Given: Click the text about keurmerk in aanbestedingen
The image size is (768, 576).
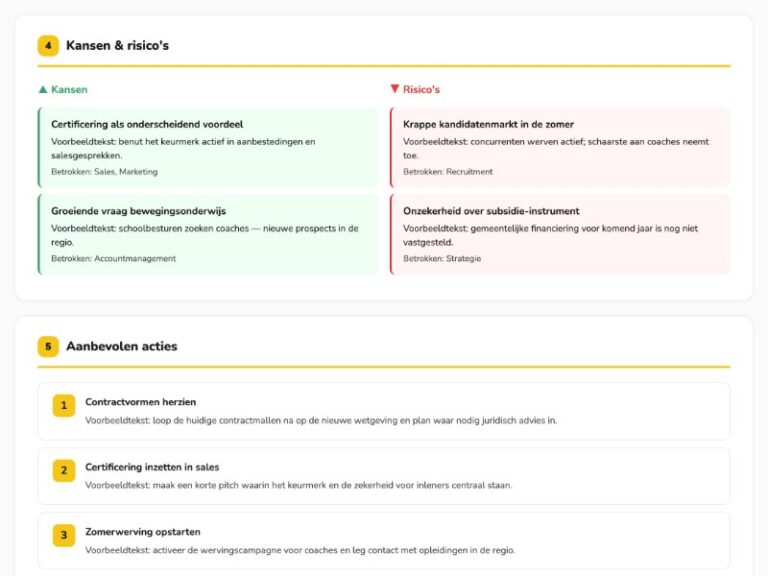Looking at the screenshot, I should coord(183,148).
